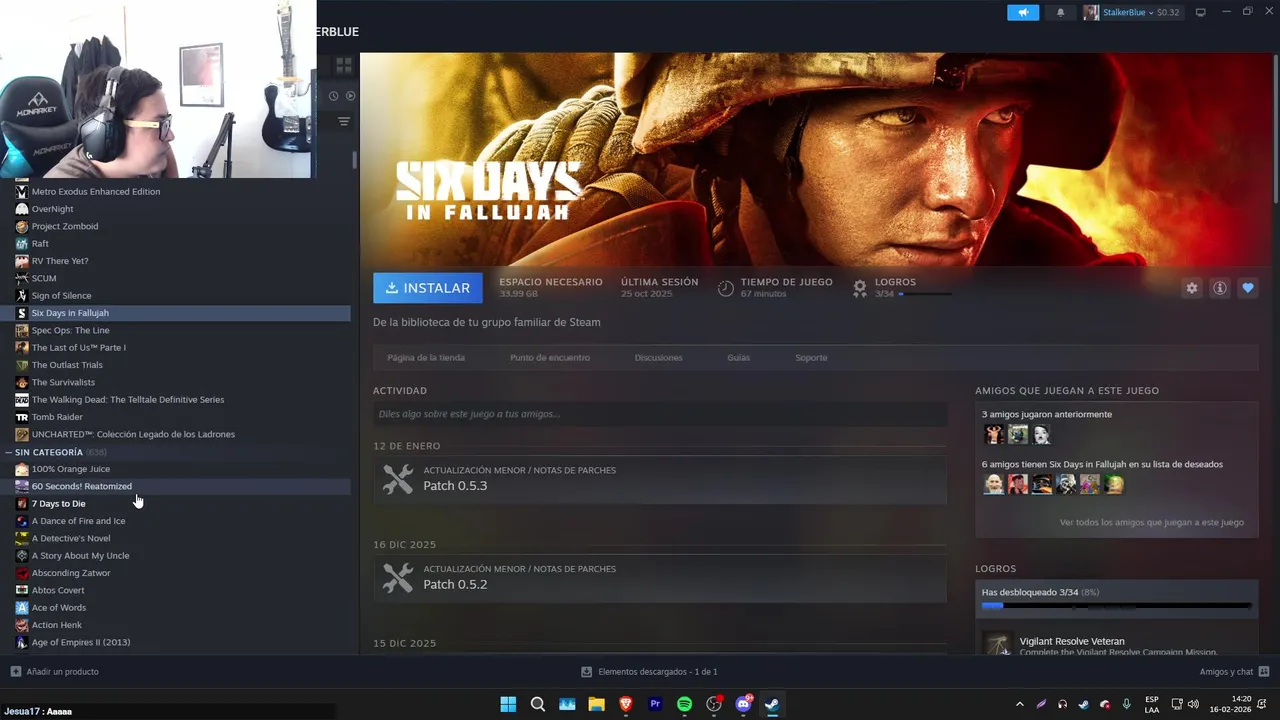The width and height of the screenshot is (1280, 720).
Task: Click the SCUM game icon
Action: [22, 278]
